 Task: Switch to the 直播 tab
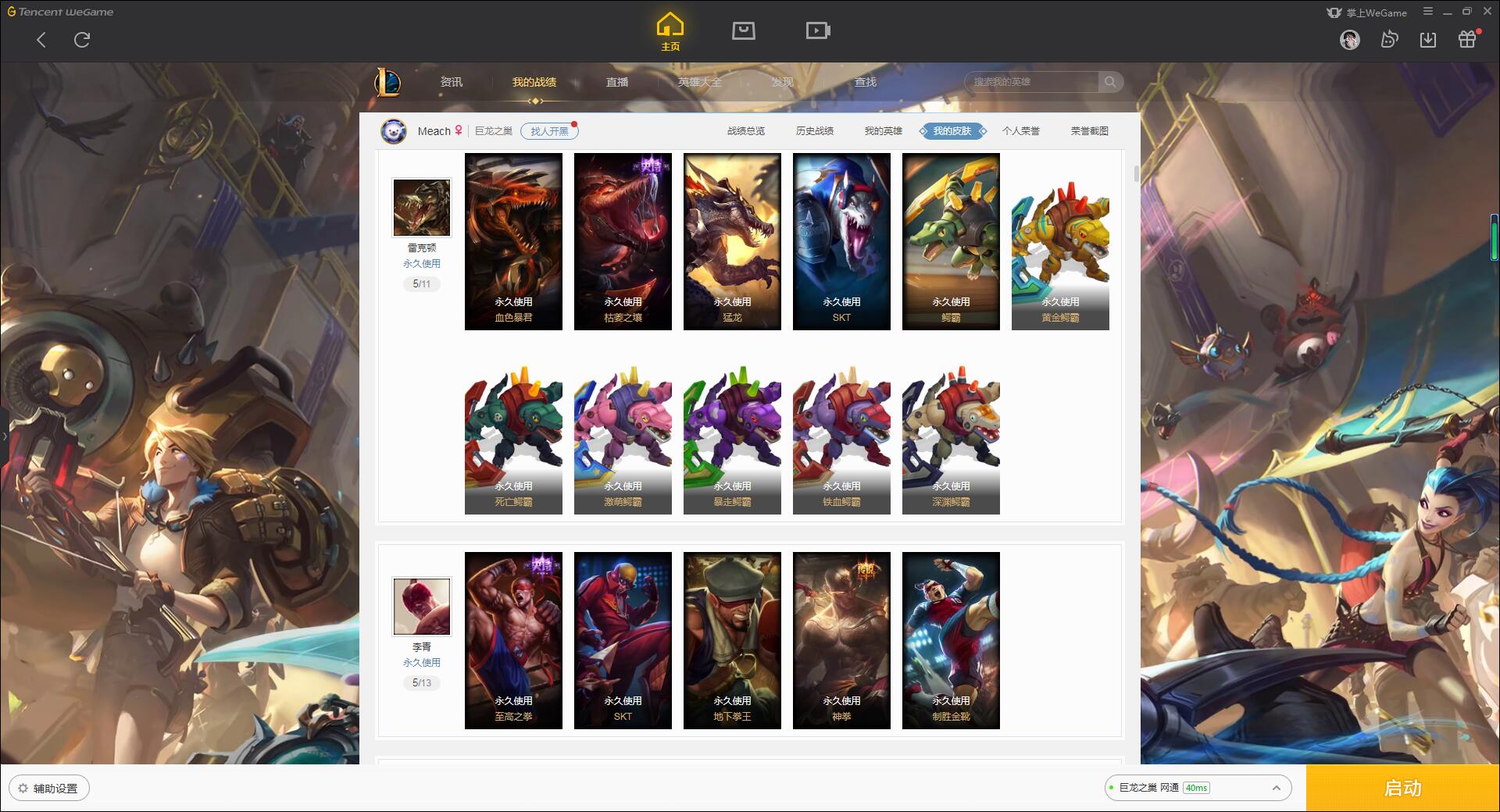[x=617, y=82]
